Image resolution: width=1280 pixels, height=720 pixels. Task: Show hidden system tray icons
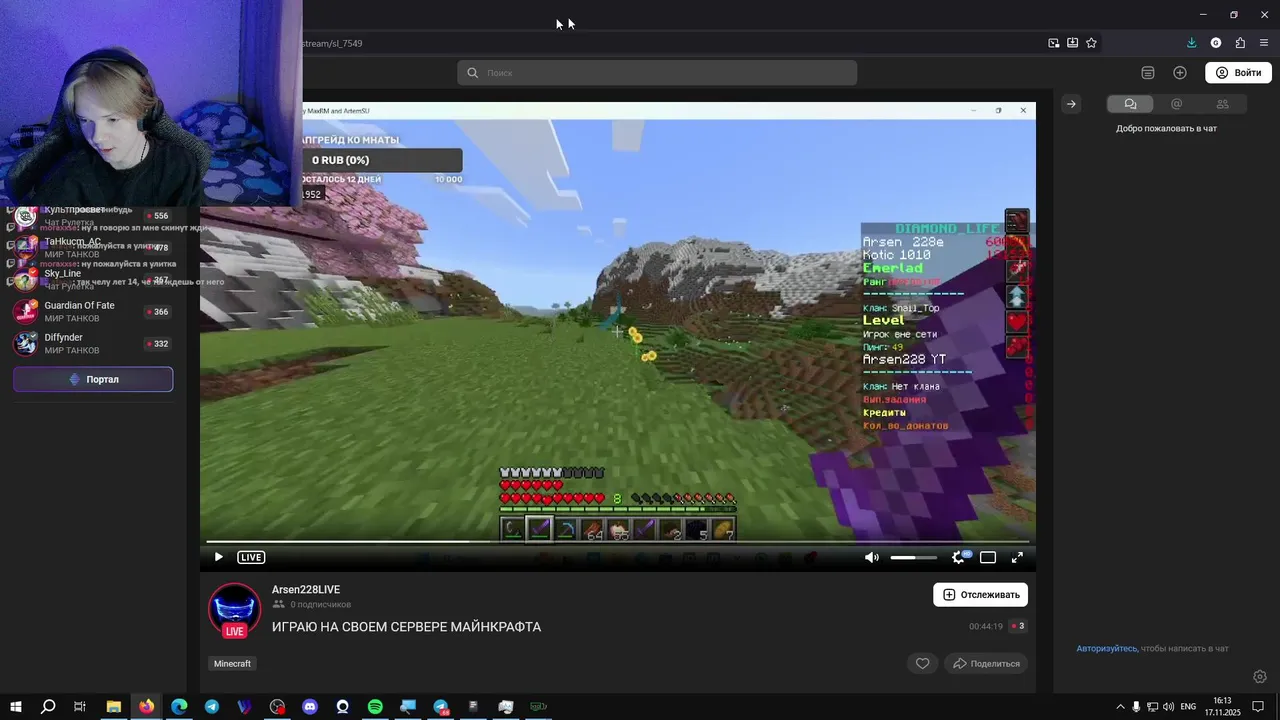(1120, 707)
